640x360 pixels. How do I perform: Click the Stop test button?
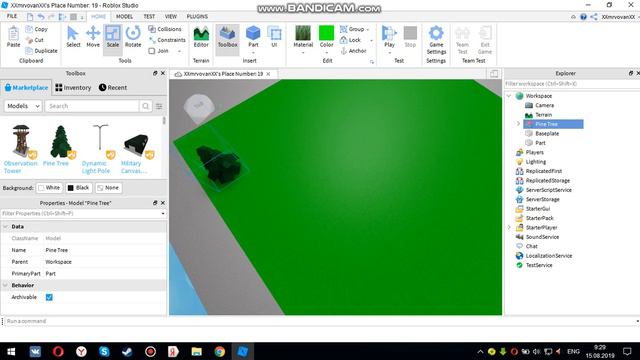pyautogui.click(x=410, y=36)
